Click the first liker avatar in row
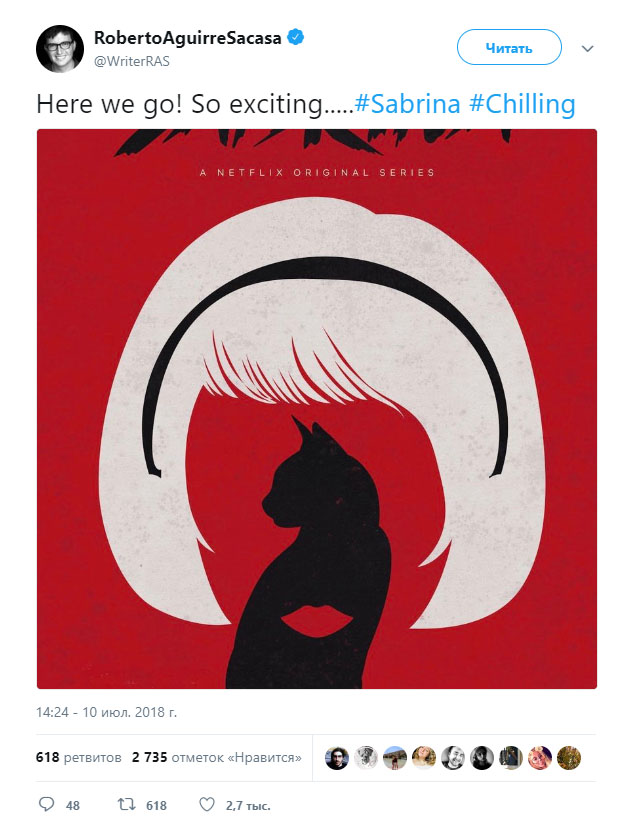636x834 pixels. (x=337, y=758)
